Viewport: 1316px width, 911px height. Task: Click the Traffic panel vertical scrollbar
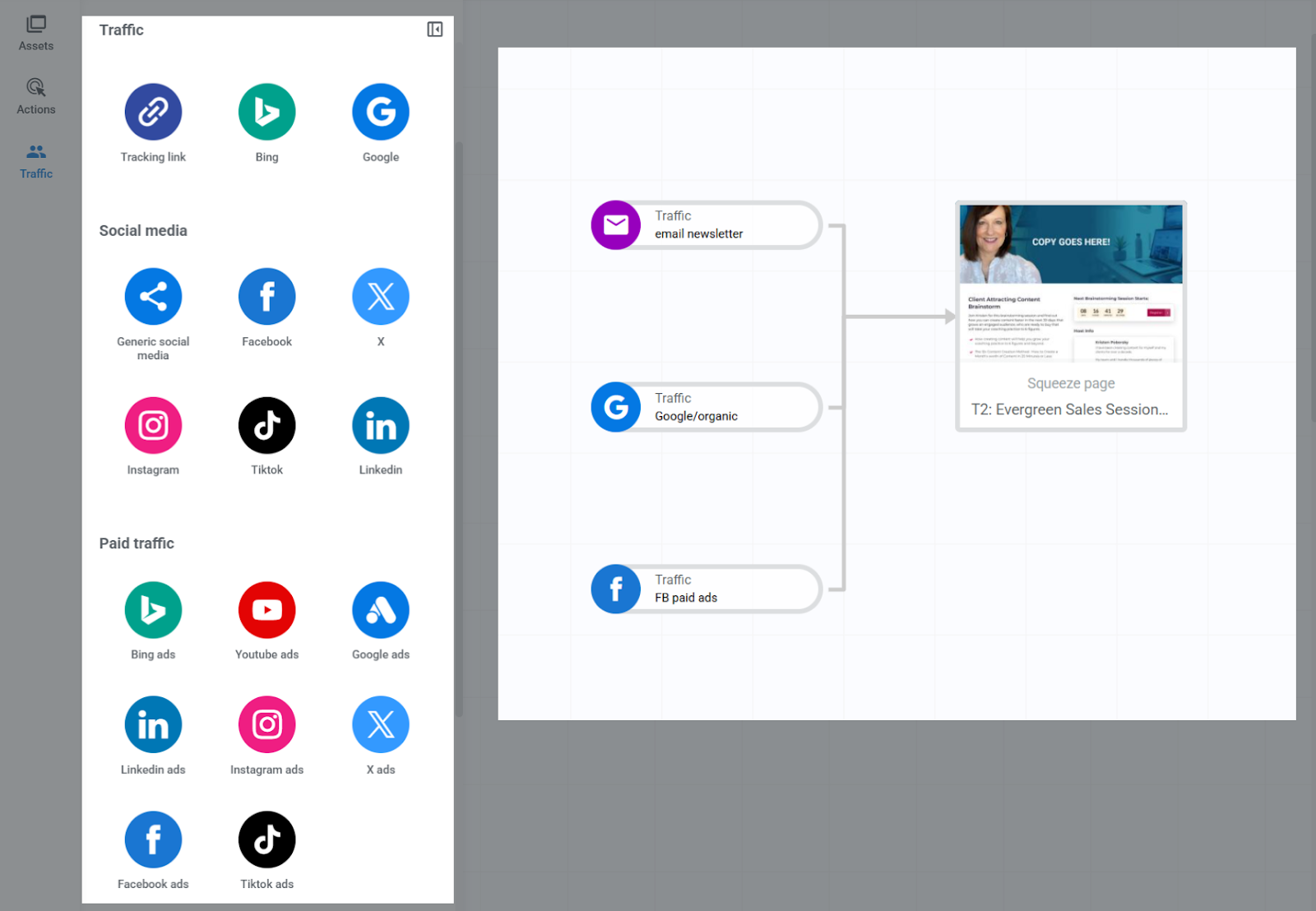pyautogui.click(x=459, y=428)
